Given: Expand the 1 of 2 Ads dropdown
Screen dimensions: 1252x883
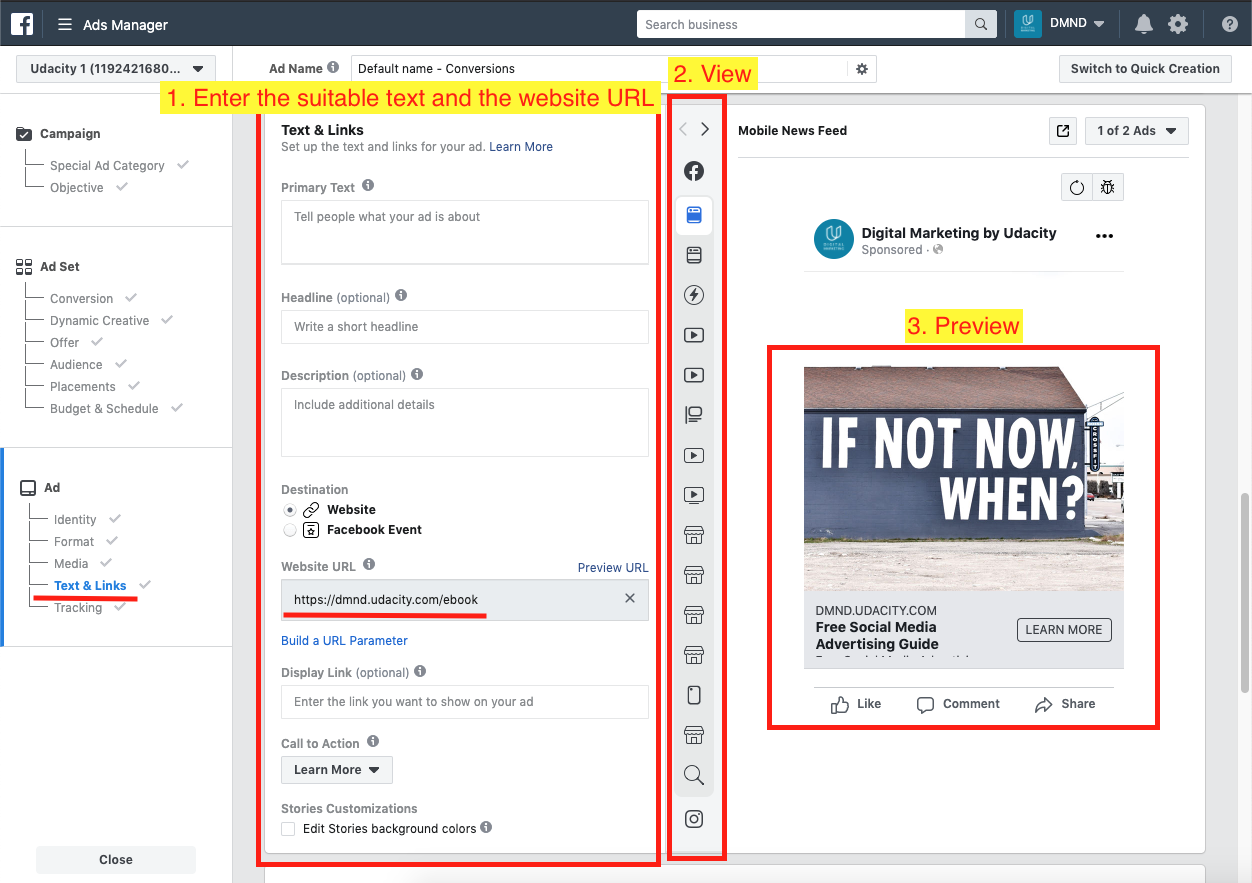Looking at the screenshot, I should pyautogui.click(x=1136, y=131).
